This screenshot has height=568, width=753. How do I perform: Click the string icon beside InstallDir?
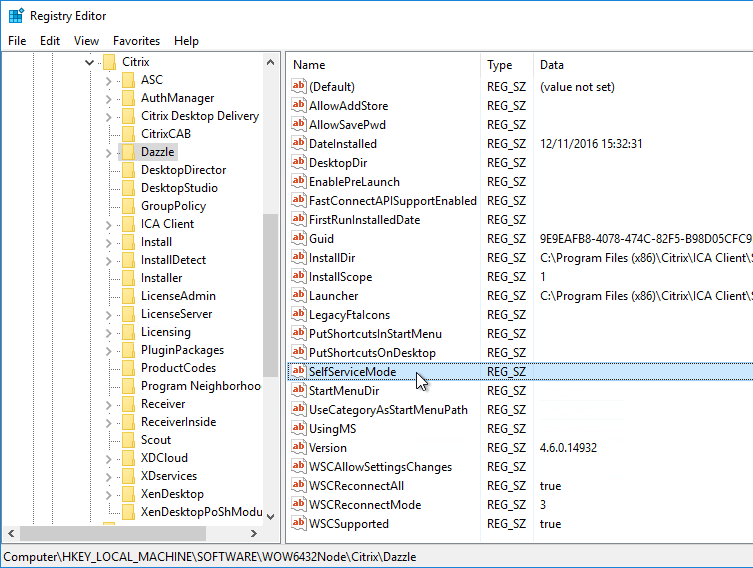pos(299,257)
